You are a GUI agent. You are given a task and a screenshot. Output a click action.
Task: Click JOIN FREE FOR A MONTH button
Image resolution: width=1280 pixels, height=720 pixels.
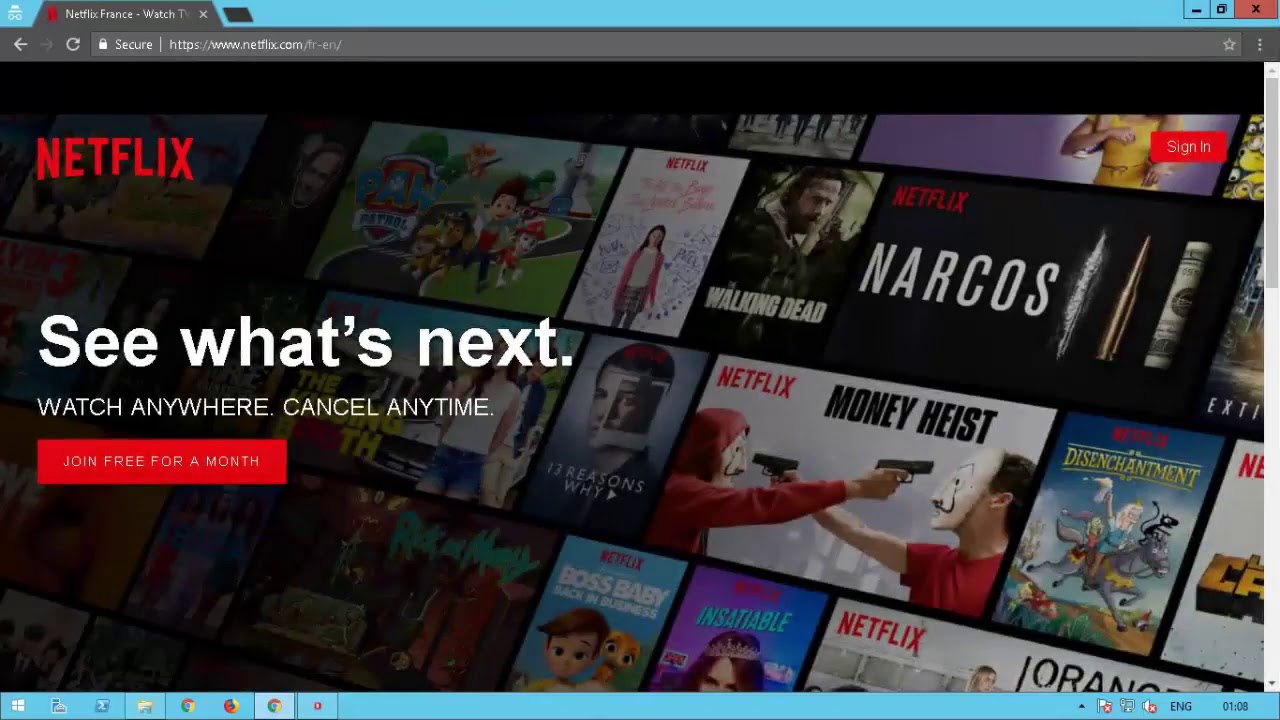(x=162, y=462)
